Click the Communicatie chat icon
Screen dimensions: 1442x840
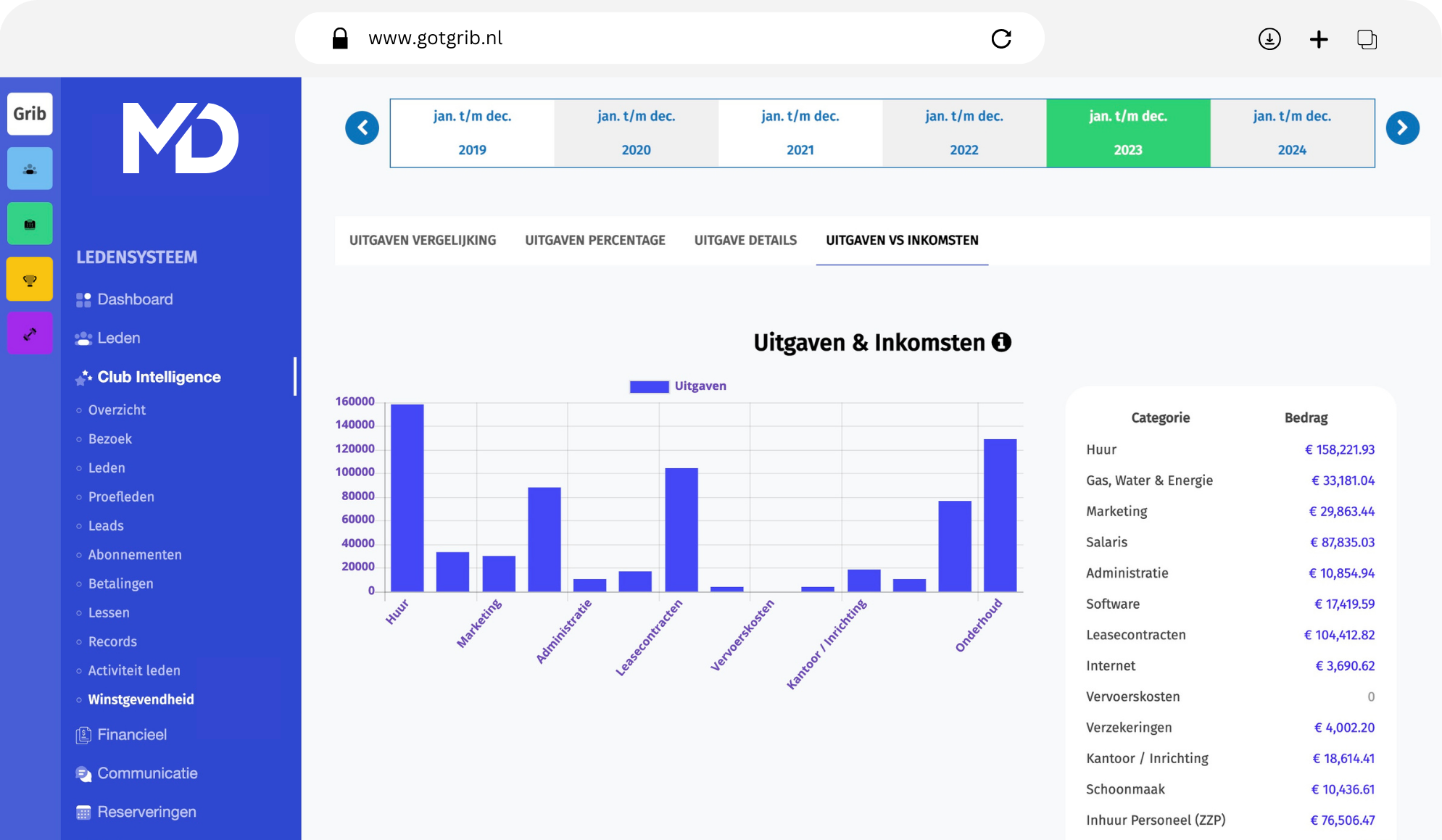(82, 773)
